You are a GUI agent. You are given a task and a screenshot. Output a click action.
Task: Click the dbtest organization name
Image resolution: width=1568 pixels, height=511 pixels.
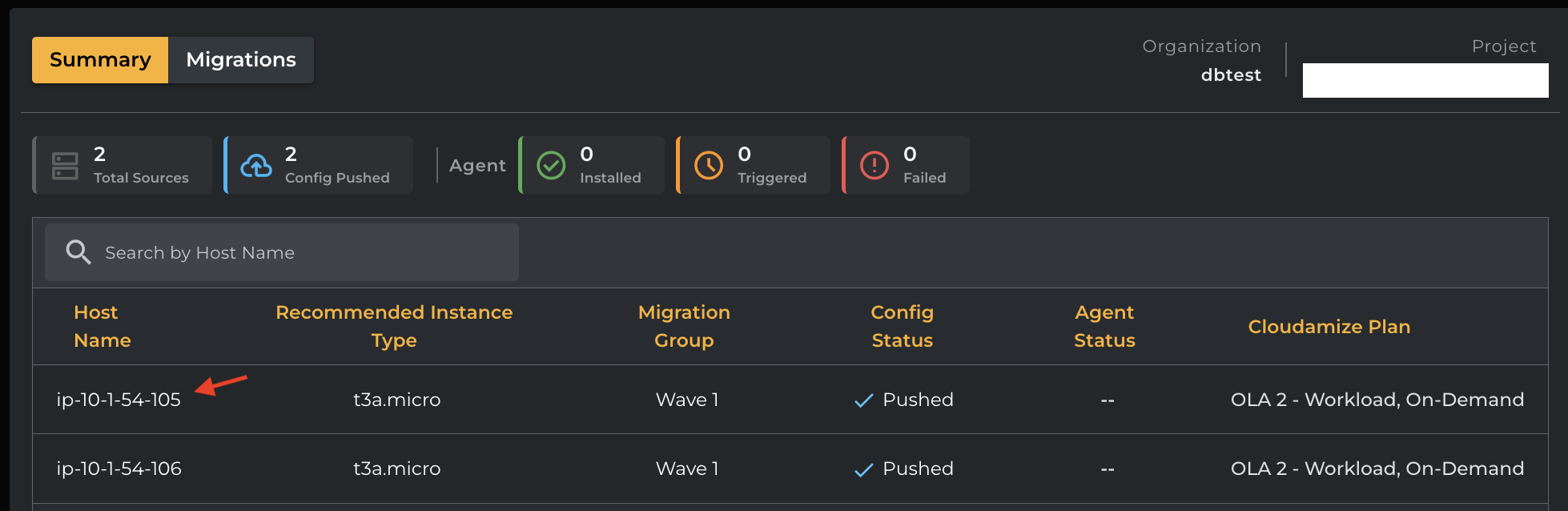click(x=1231, y=75)
